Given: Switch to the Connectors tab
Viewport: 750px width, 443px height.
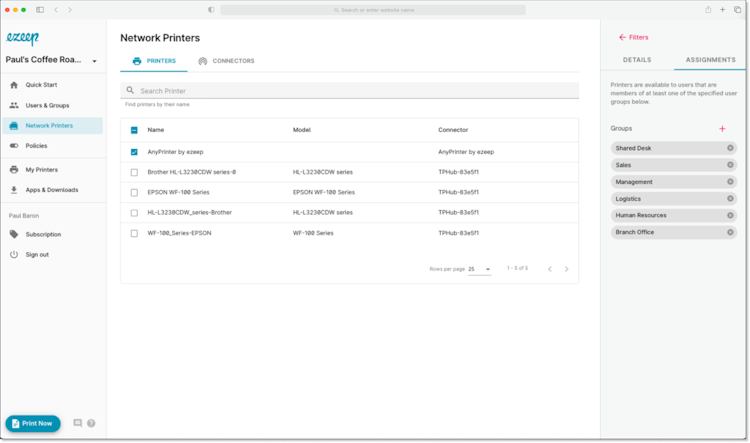Looking at the screenshot, I should (227, 61).
